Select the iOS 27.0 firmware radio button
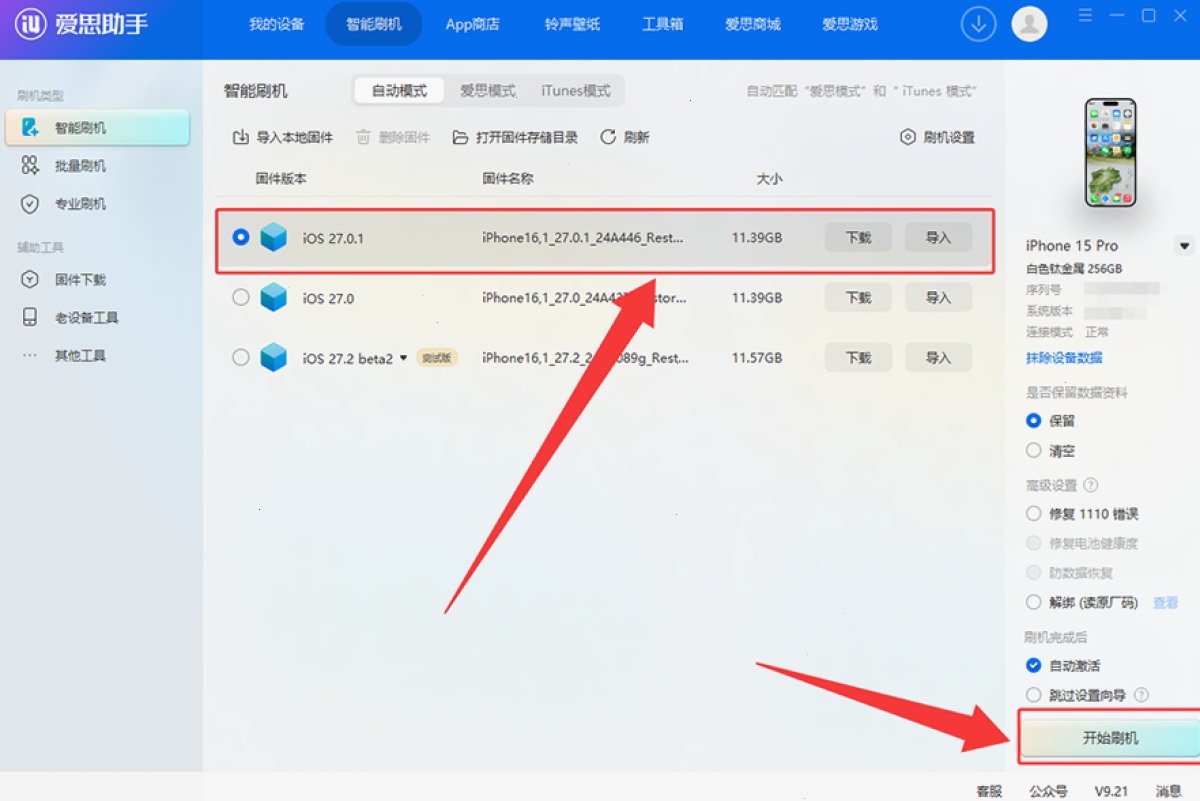 240,297
